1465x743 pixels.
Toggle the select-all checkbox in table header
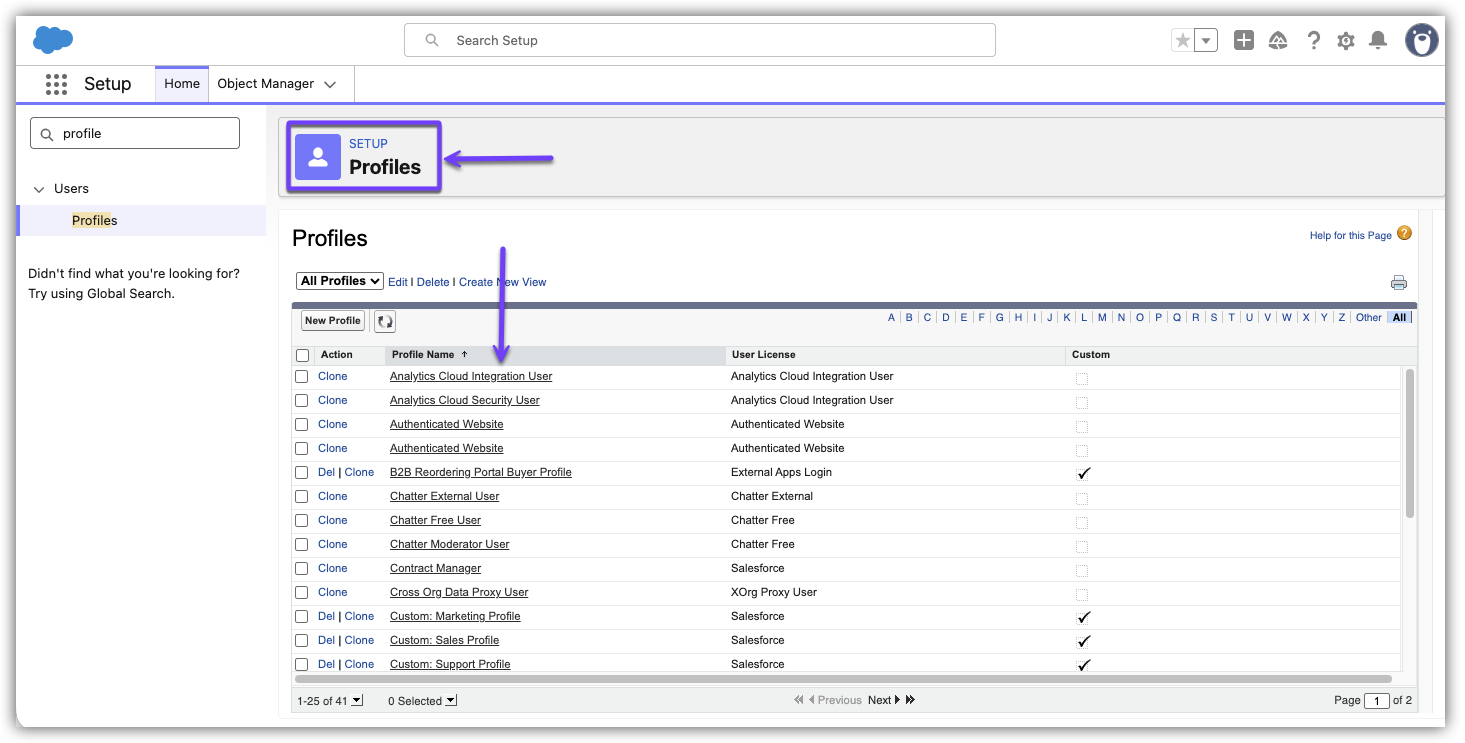pyautogui.click(x=302, y=355)
